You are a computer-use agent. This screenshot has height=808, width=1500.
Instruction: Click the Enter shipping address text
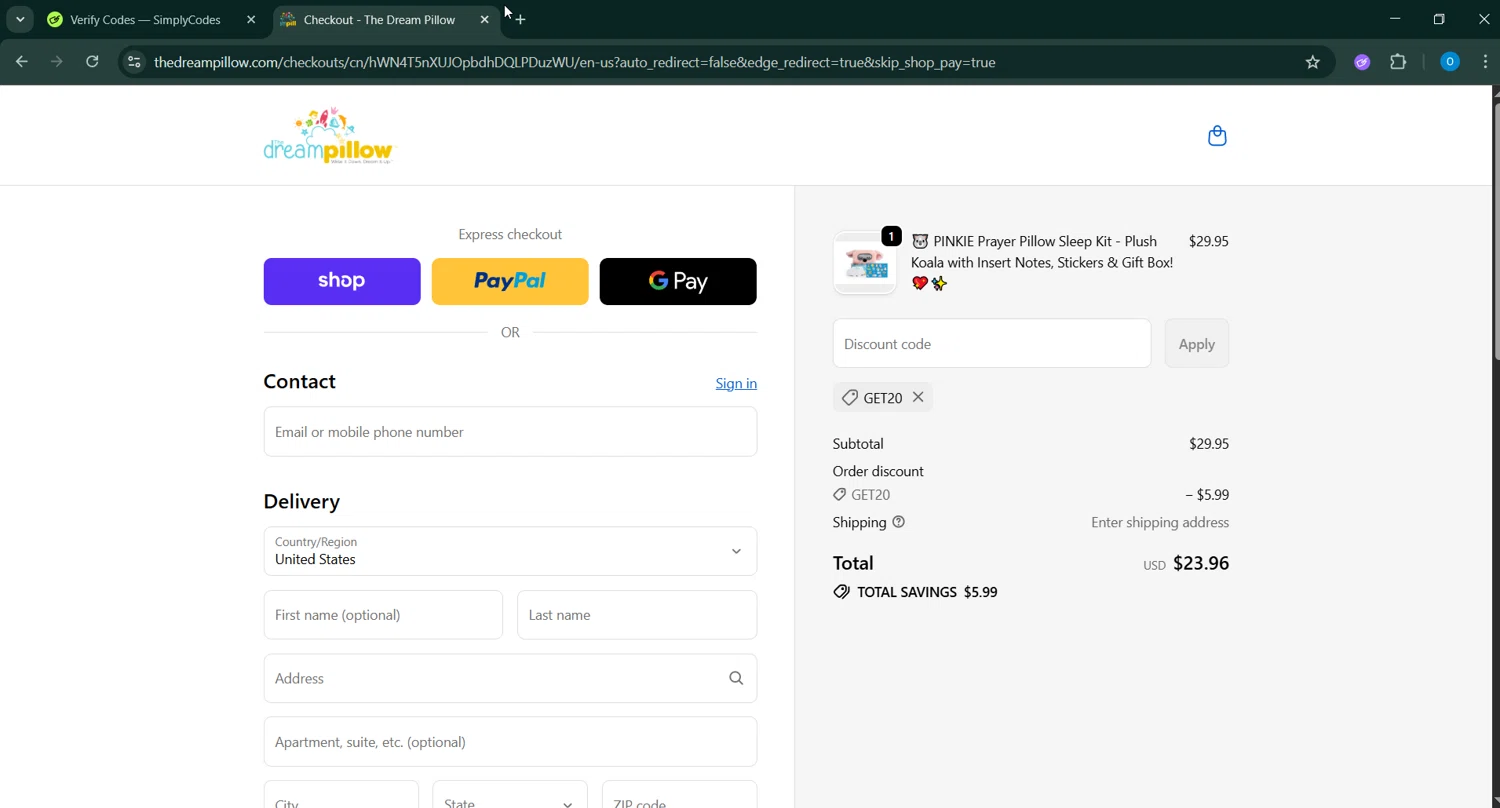pos(1160,522)
